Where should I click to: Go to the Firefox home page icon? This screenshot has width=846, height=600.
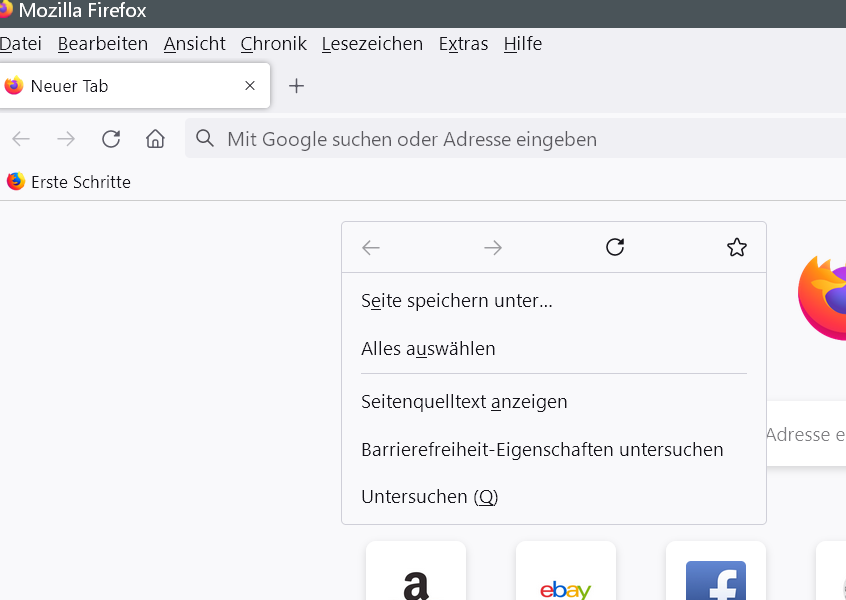(x=155, y=139)
